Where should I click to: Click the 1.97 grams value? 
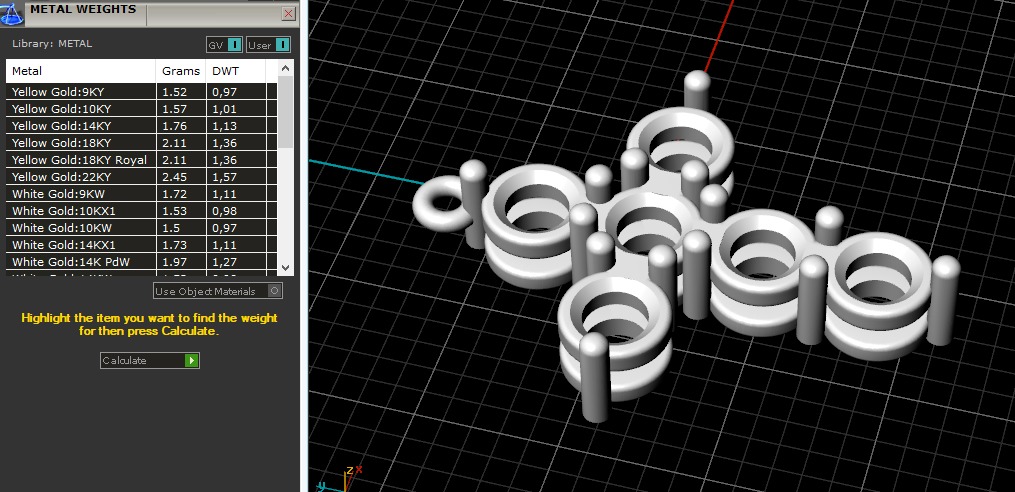coord(174,262)
